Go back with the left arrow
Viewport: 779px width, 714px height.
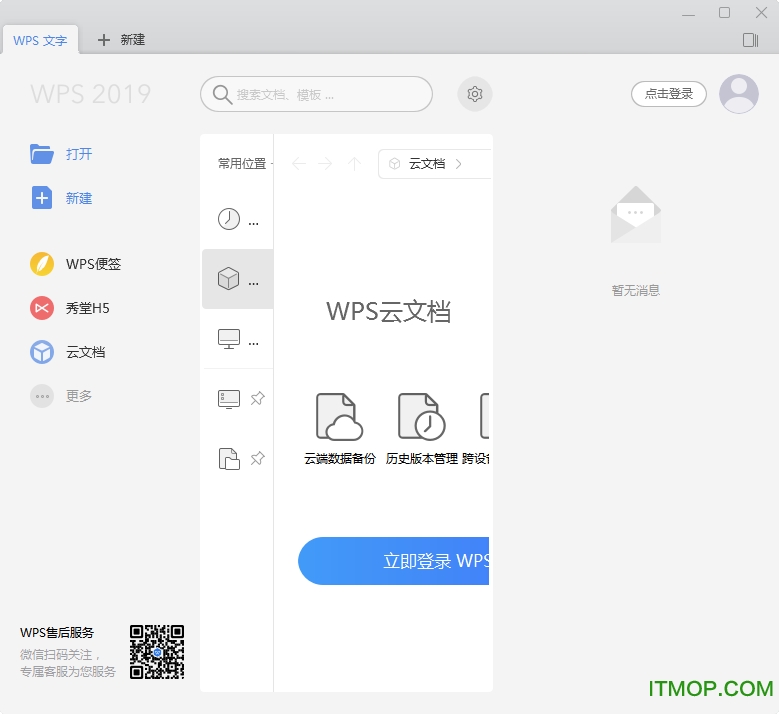pos(299,163)
